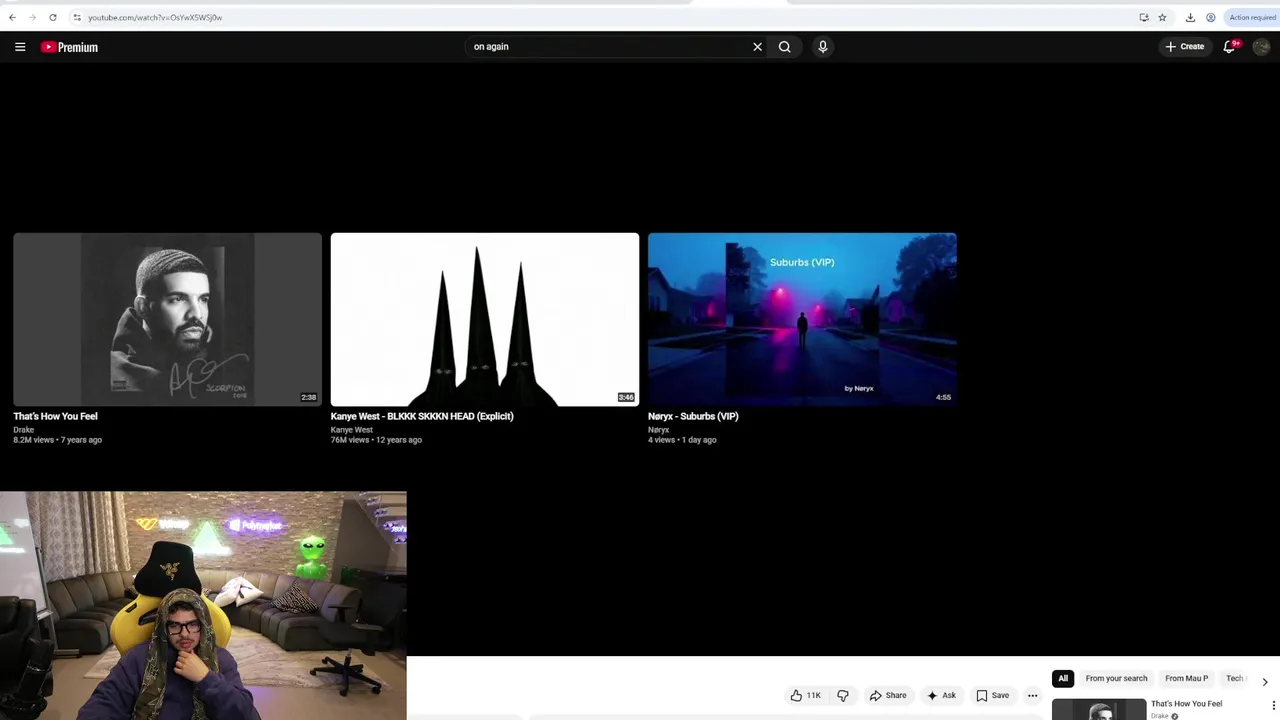Open Drake channel under first end card

[23, 430]
